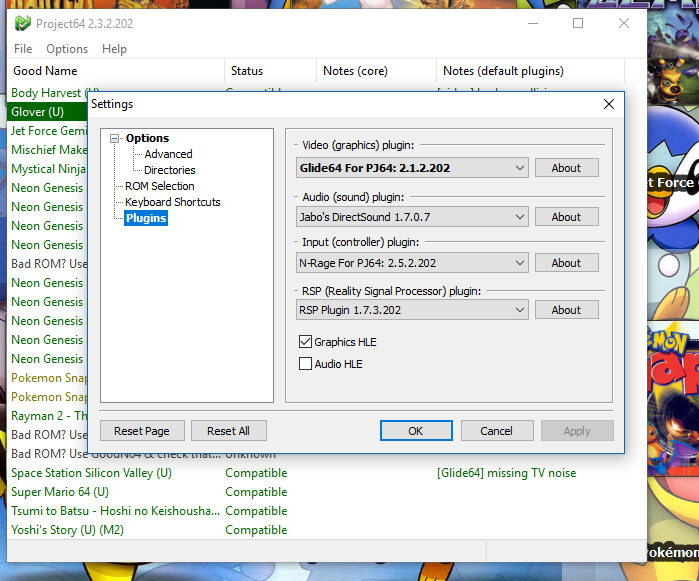Open the File menu

point(23,49)
